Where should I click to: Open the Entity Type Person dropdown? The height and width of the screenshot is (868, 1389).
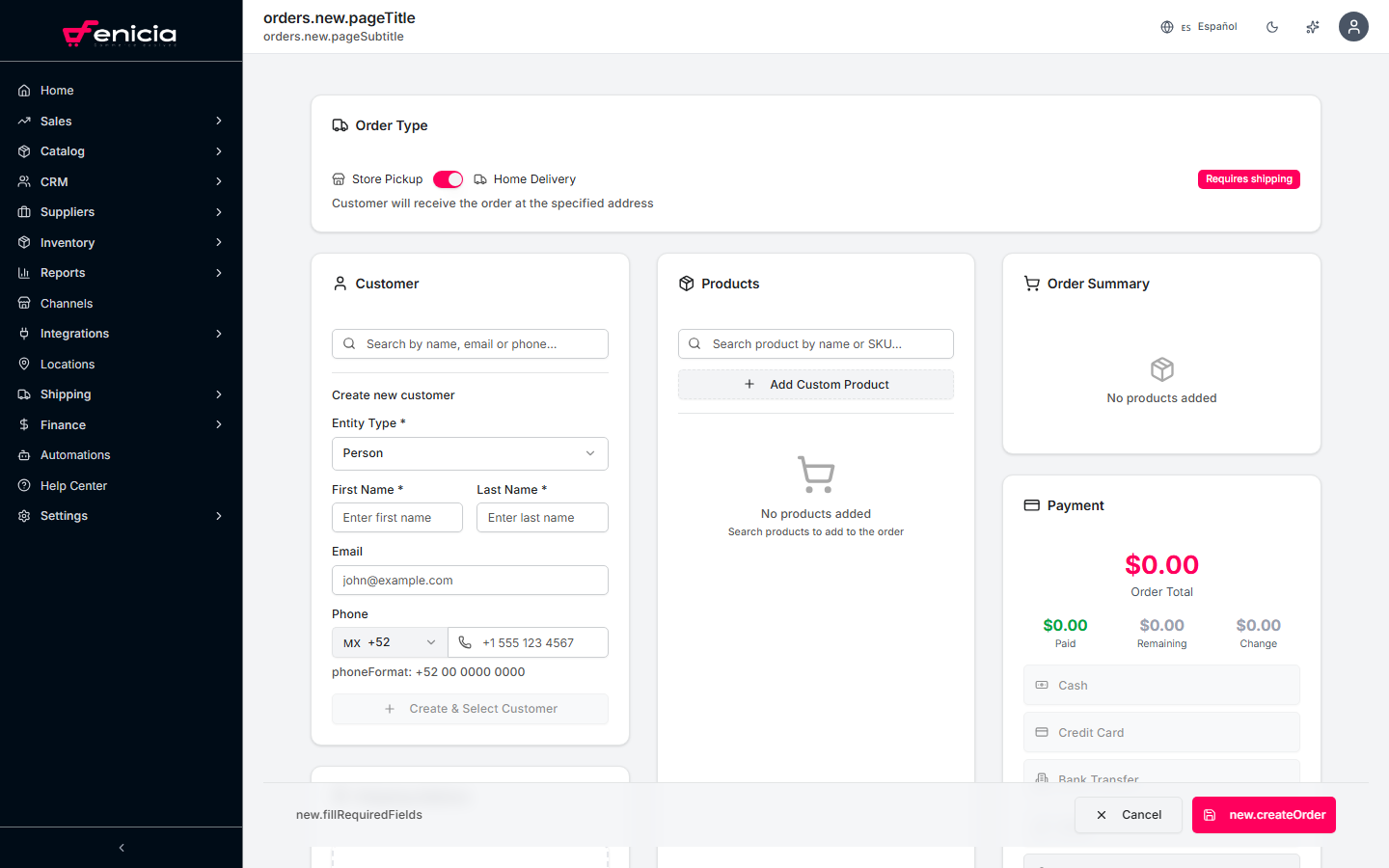pyautogui.click(x=470, y=453)
